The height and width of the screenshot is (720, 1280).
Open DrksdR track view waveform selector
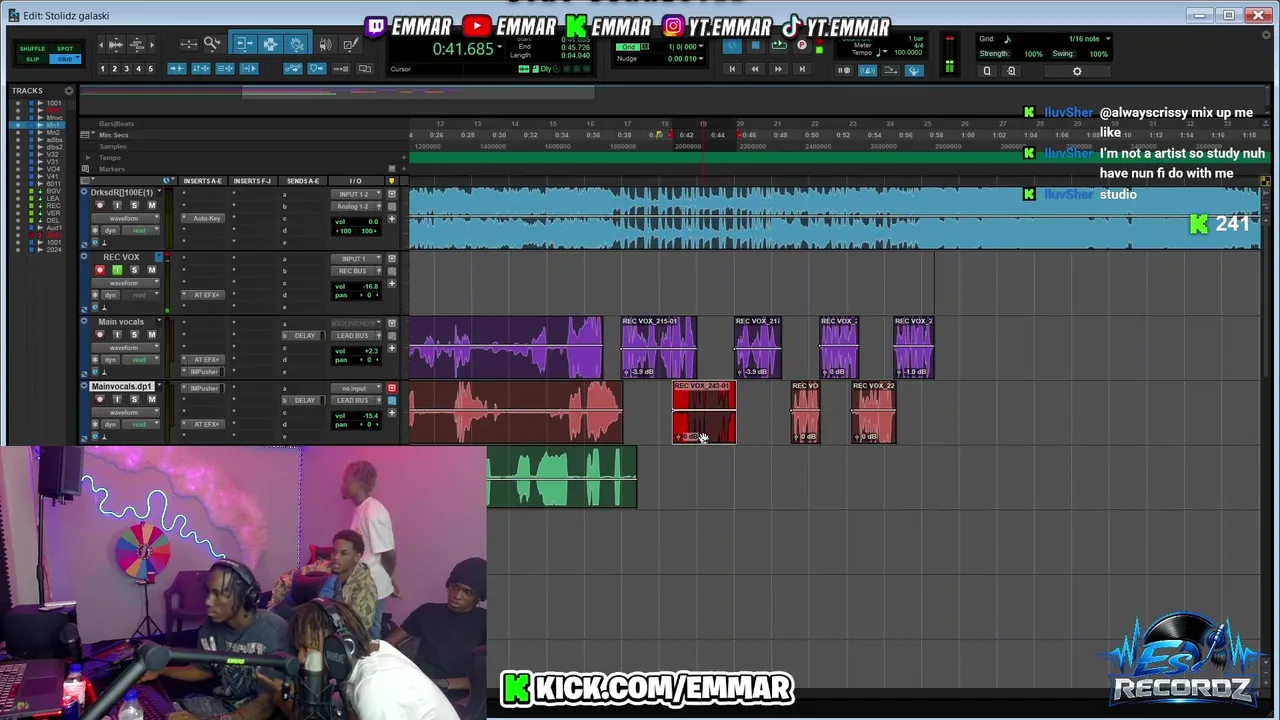[125, 218]
